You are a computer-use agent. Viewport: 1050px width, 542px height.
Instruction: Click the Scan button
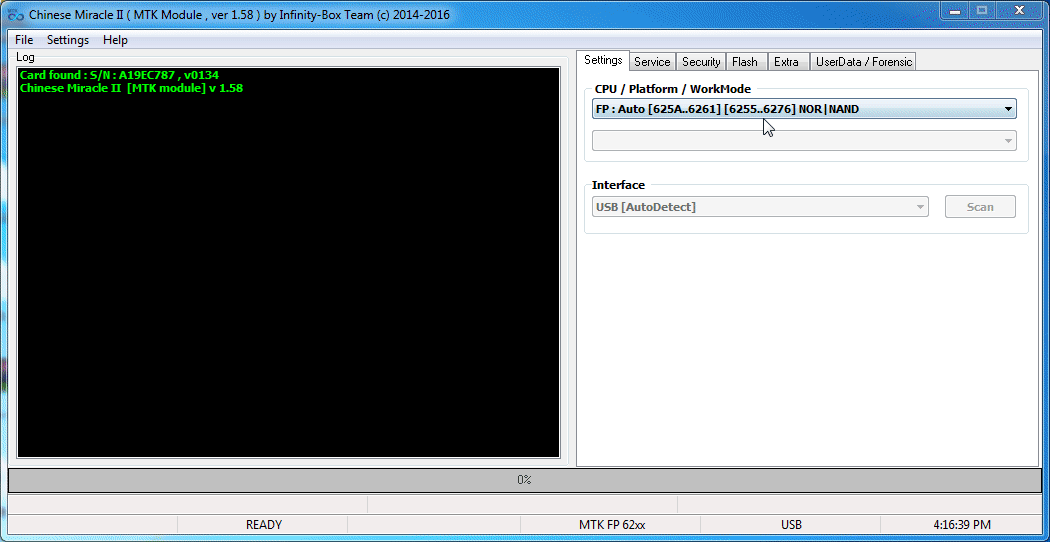coord(980,207)
